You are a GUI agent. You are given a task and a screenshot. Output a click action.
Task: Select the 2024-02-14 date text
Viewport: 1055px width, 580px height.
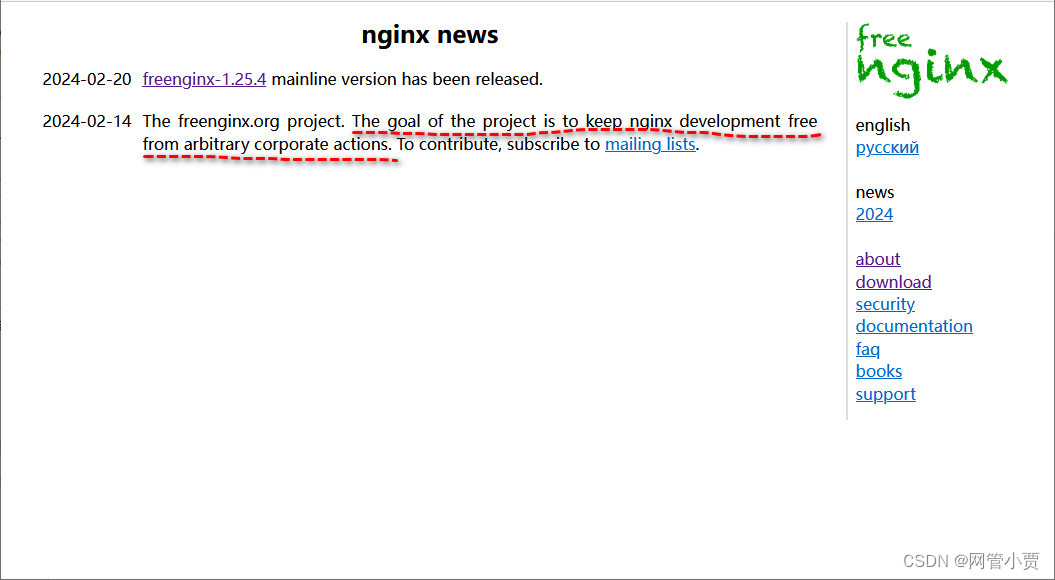[x=87, y=122]
